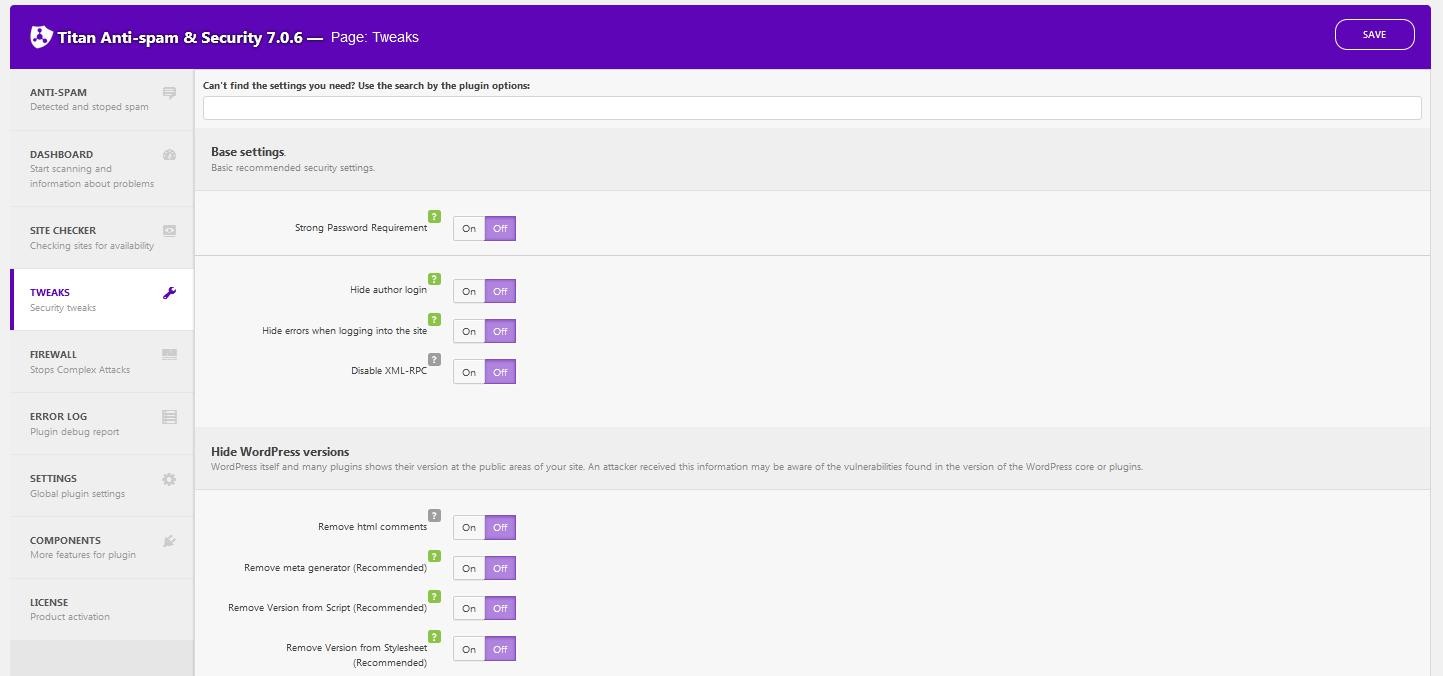Turn On Remove Version from Script
The width and height of the screenshot is (1443, 676).
click(x=469, y=608)
